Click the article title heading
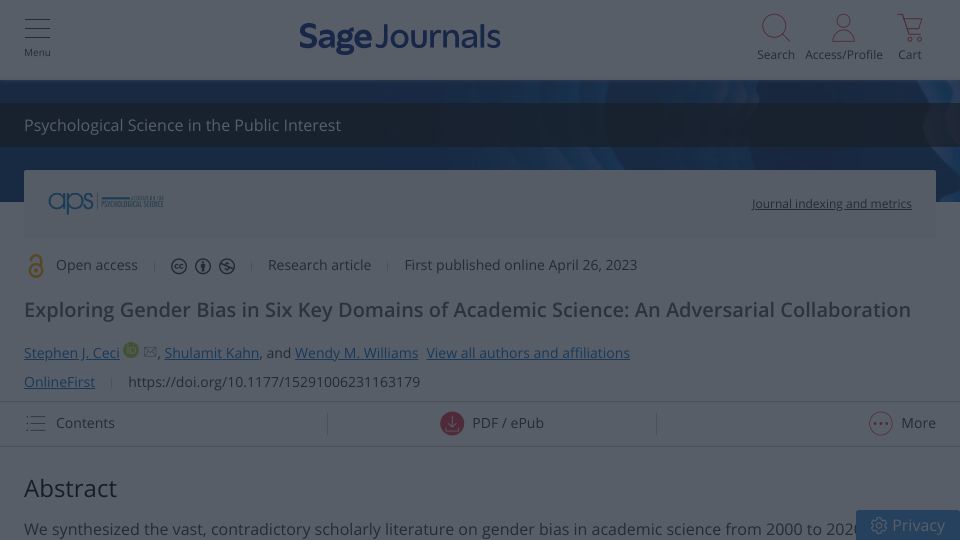This screenshot has height=540, width=960. pos(467,310)
